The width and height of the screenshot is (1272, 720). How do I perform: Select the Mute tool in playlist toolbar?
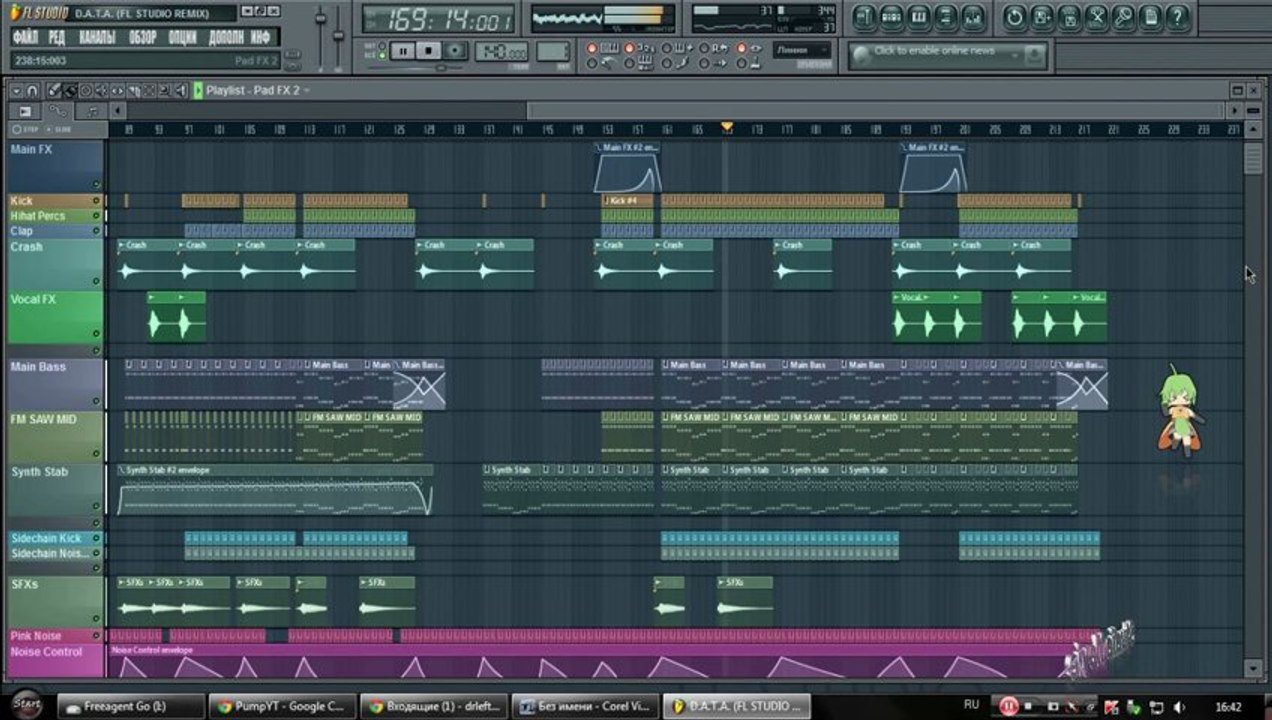101,90
